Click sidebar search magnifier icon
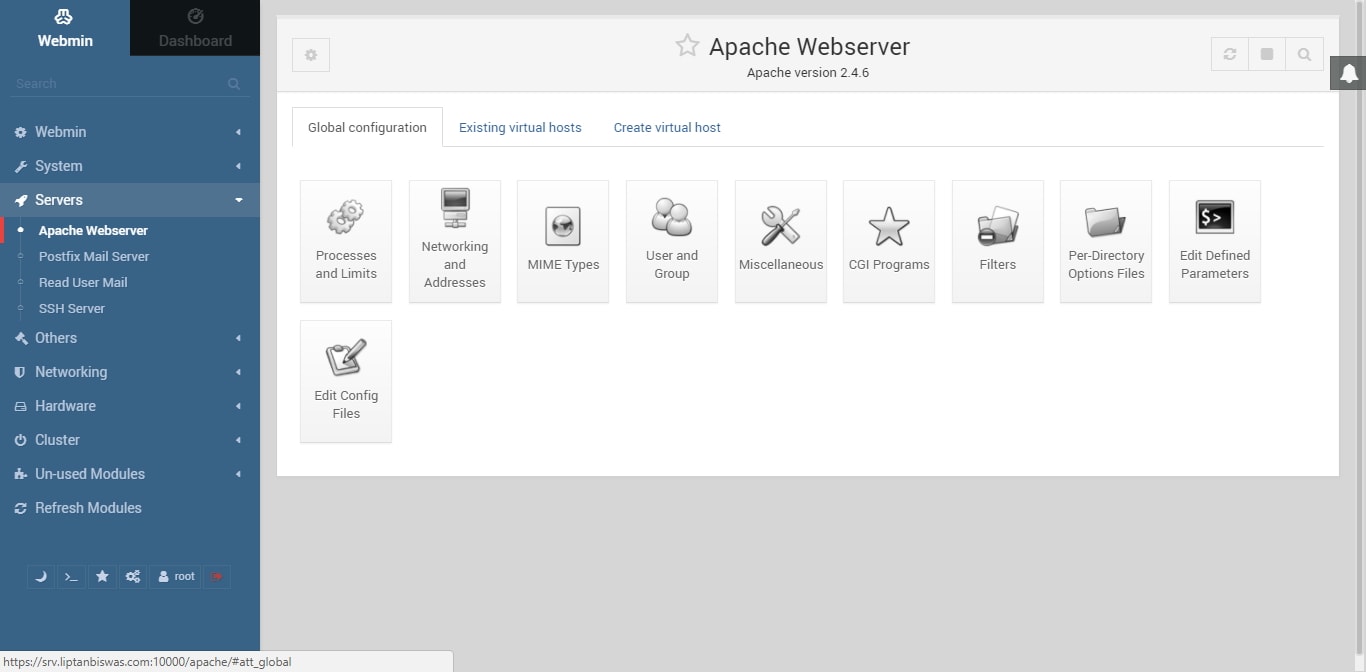The width and height of the screenshot is (1366, 672). click(x=234, y=84)
